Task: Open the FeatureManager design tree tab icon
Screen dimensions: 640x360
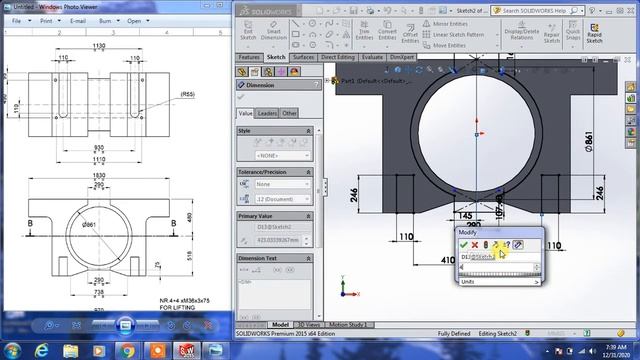Action: coord(242,72)
